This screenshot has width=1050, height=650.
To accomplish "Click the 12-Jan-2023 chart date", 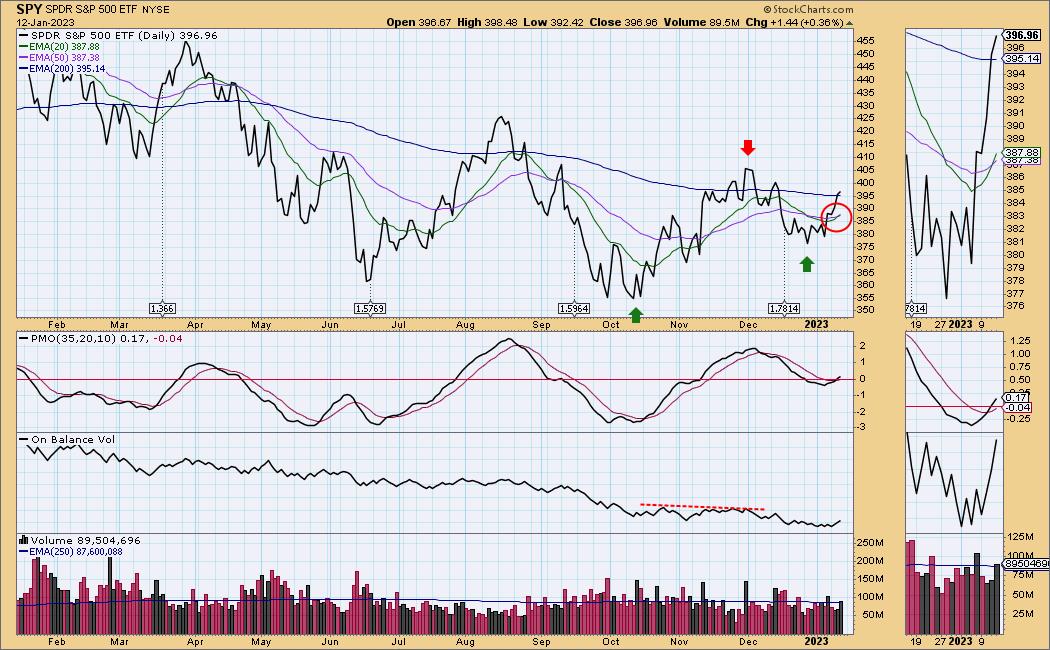I will click(46, 22).
